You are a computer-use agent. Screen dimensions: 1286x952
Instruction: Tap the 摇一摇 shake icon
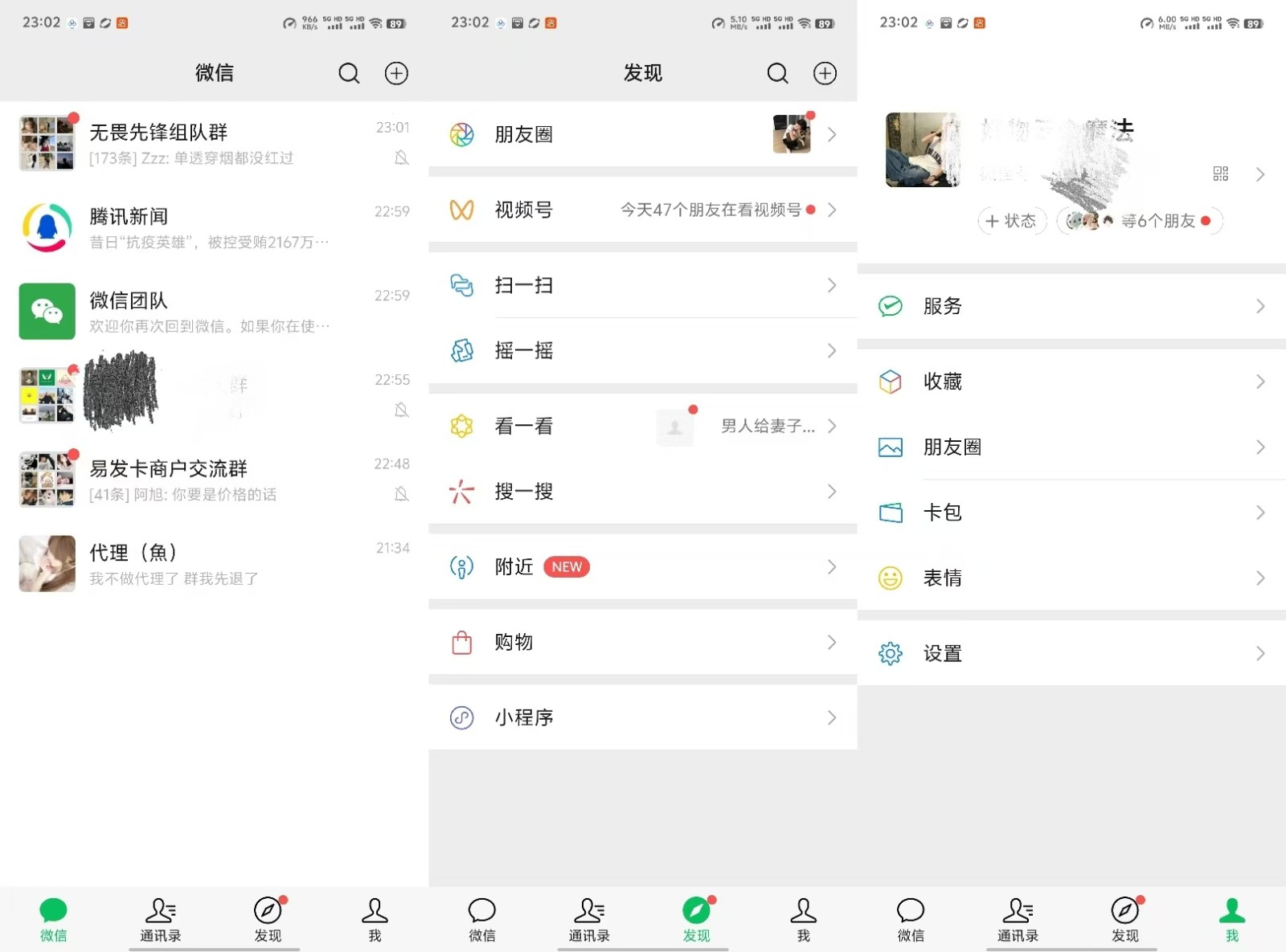tap(461, 350)
